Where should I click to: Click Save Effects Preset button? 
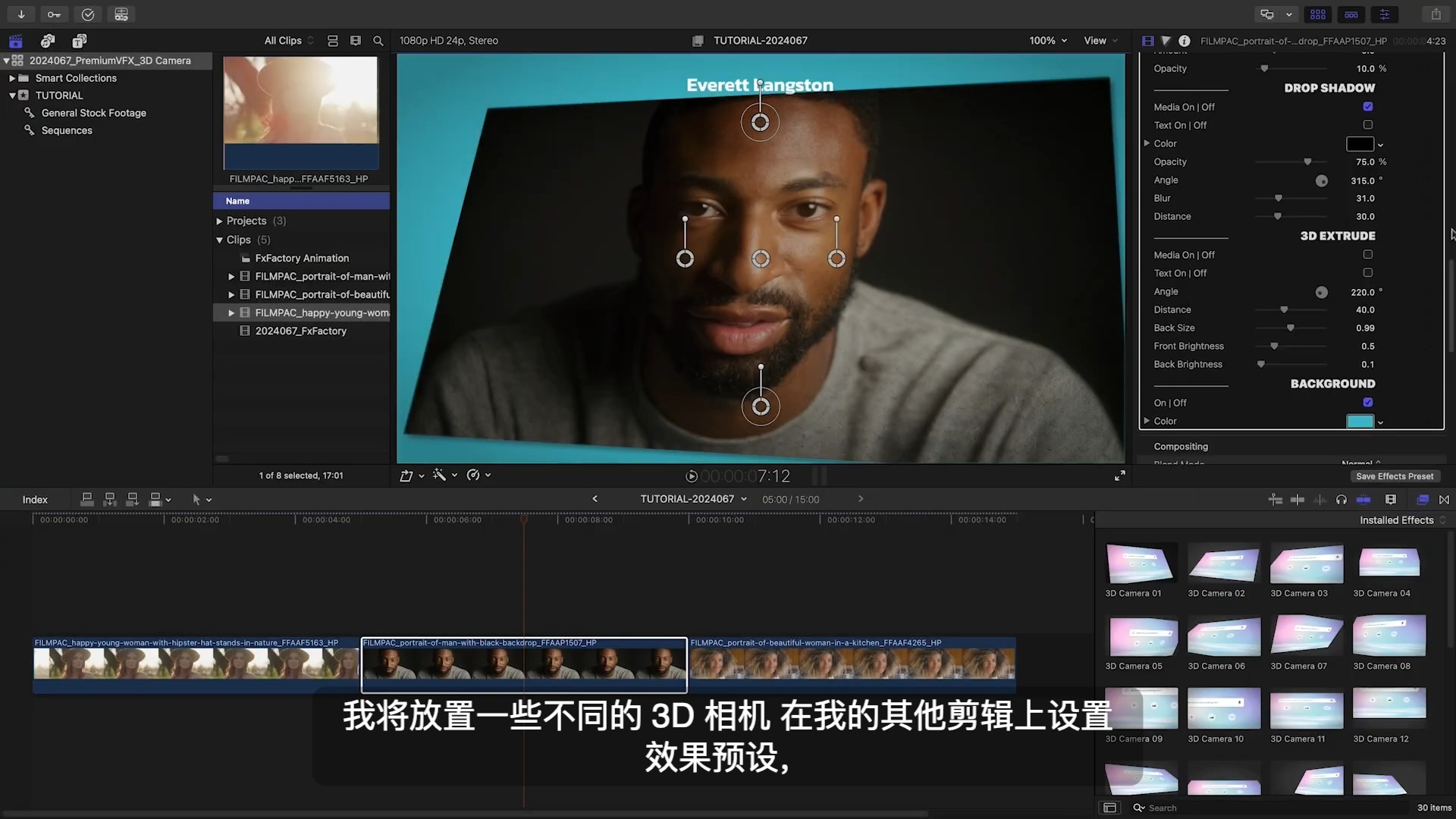1394,476
